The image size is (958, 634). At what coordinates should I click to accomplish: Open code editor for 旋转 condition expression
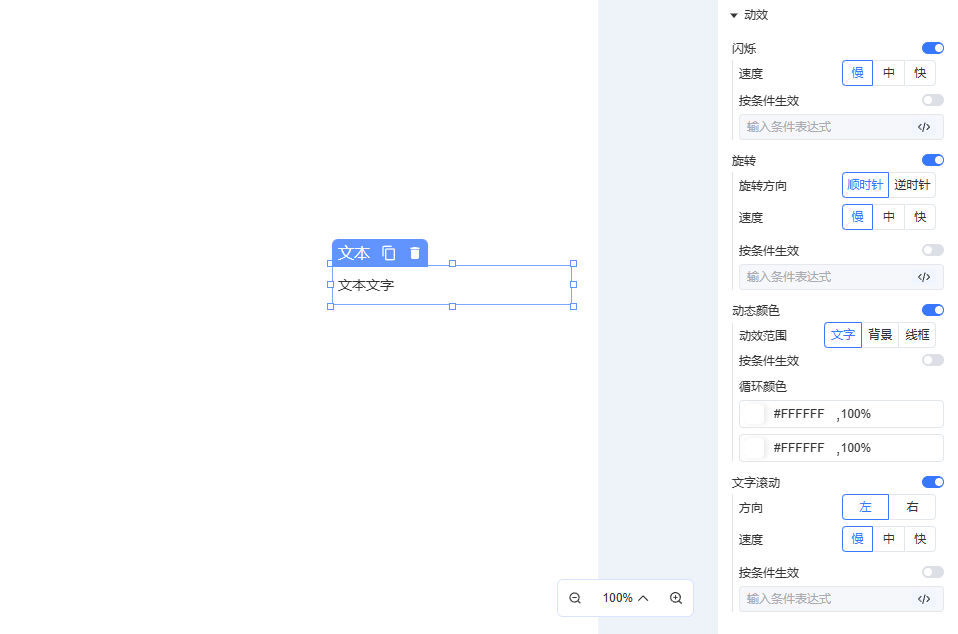[924, 277]
